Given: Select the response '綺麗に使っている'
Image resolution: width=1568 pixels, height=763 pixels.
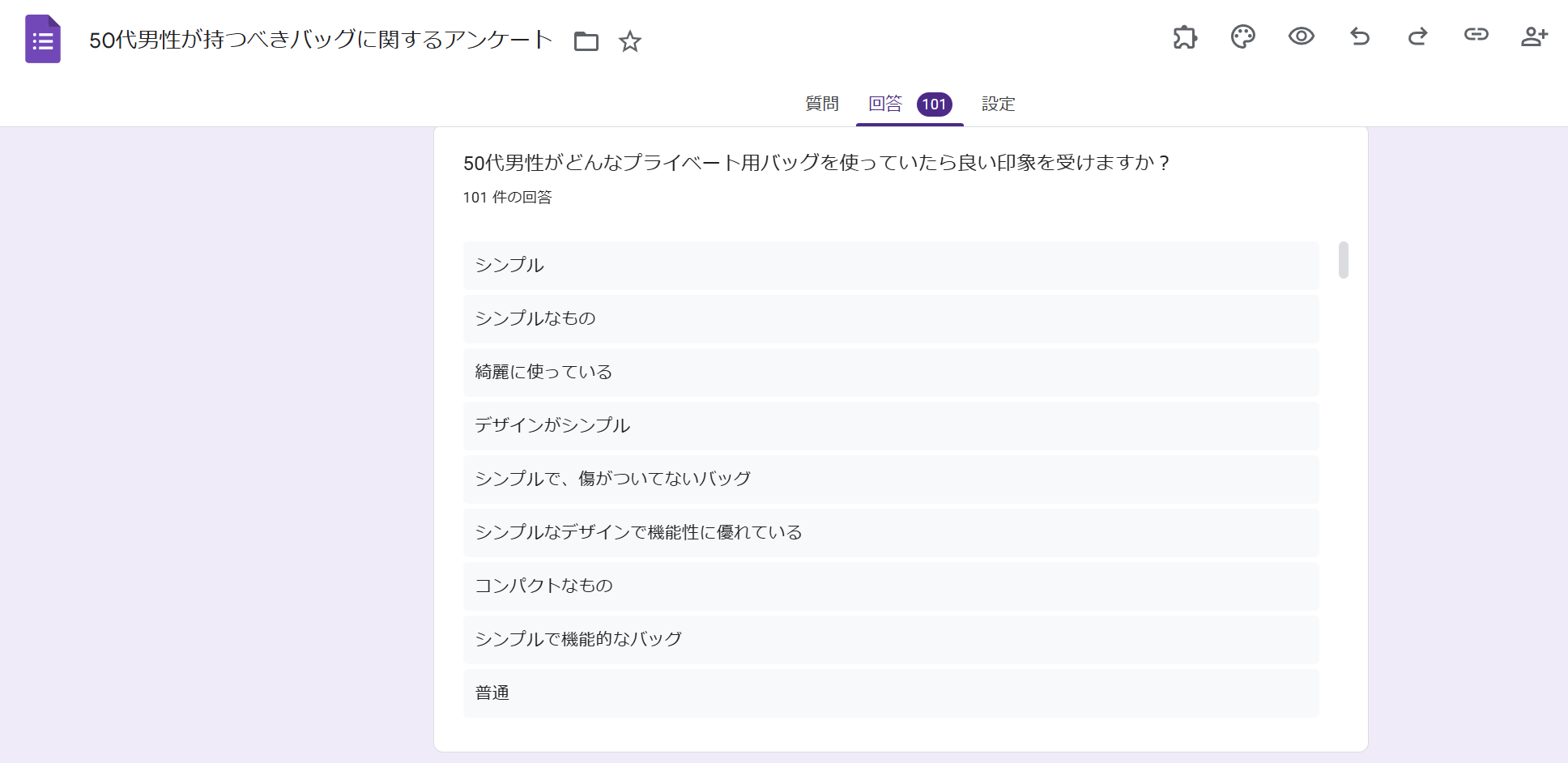Looking at the screenshot, I should [x=891, y=373].
